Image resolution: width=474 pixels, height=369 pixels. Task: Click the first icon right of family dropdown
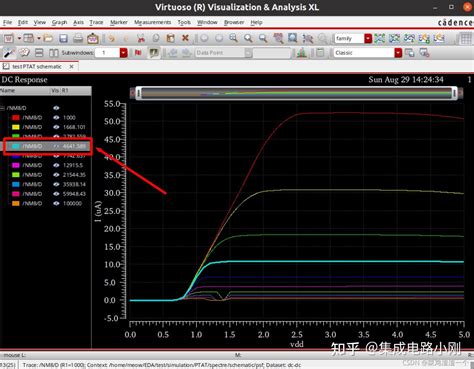click(x=379, y=38)
